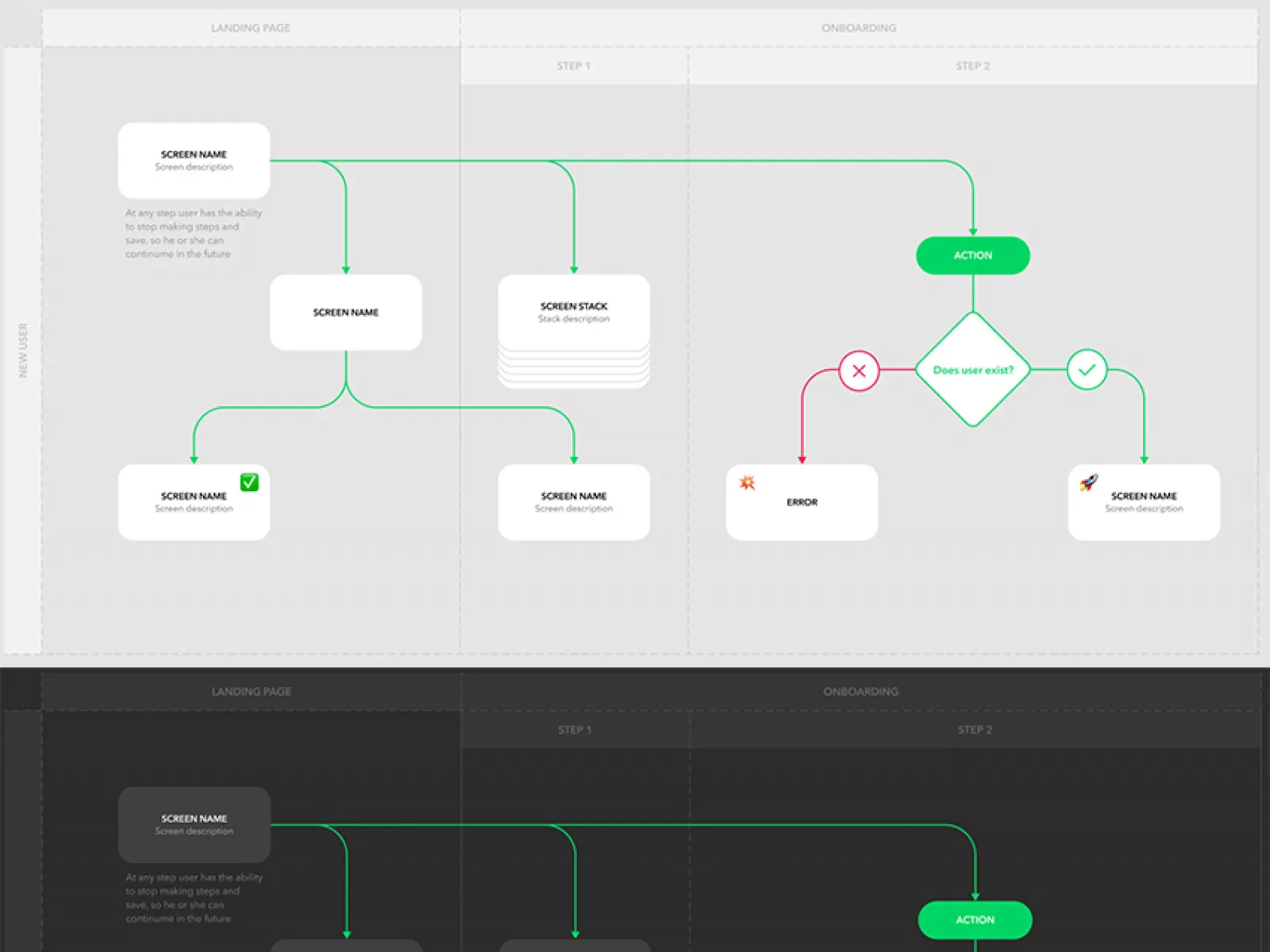Viewport: 1270px width, 952px height.
Task: Click the green checkmark circle icon
Action: (1087, 370)
